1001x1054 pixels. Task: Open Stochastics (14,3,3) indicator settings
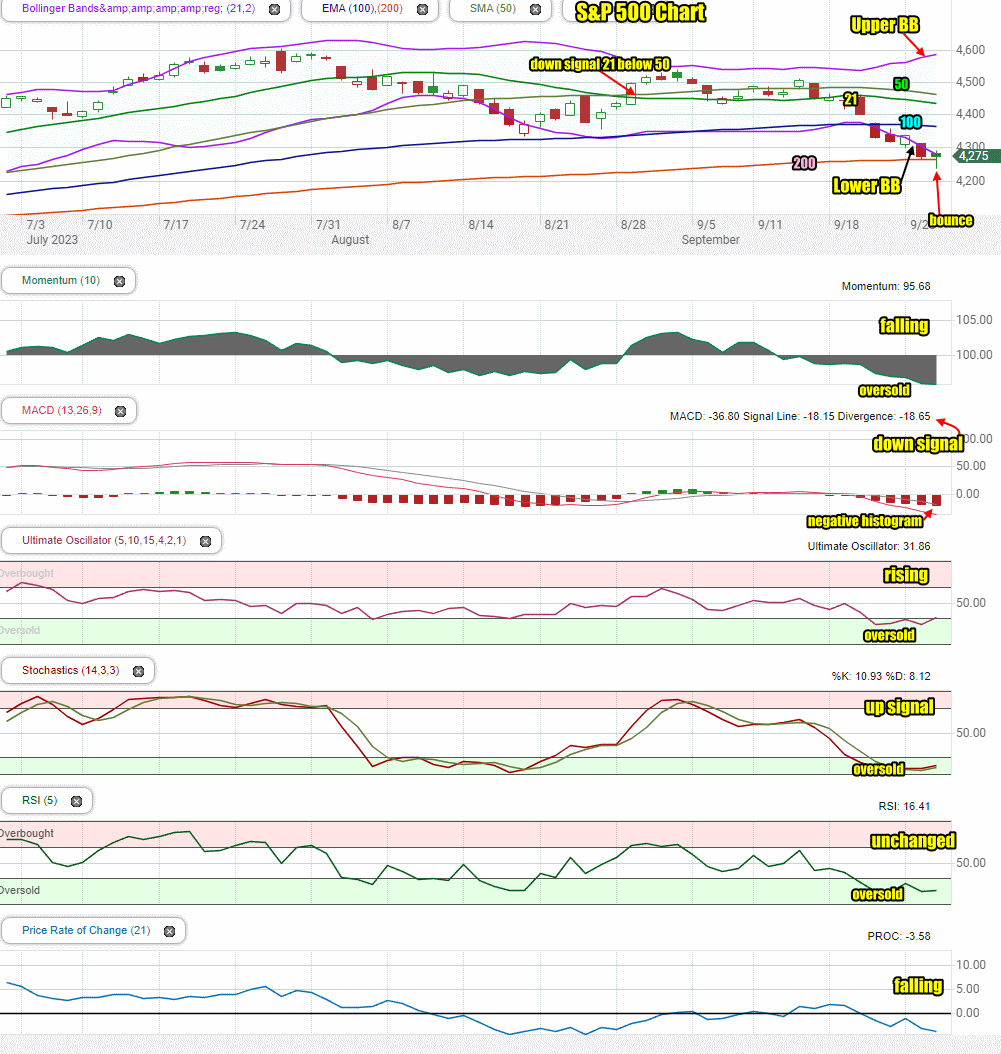click(71, 670)
